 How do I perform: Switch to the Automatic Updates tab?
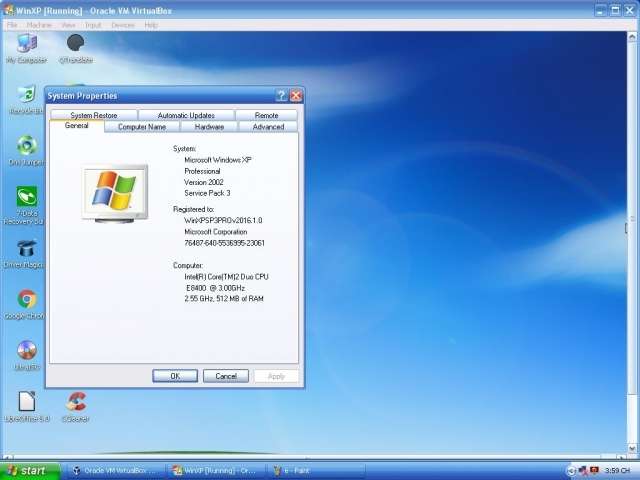pyautogui.click(x=186, y=115)
